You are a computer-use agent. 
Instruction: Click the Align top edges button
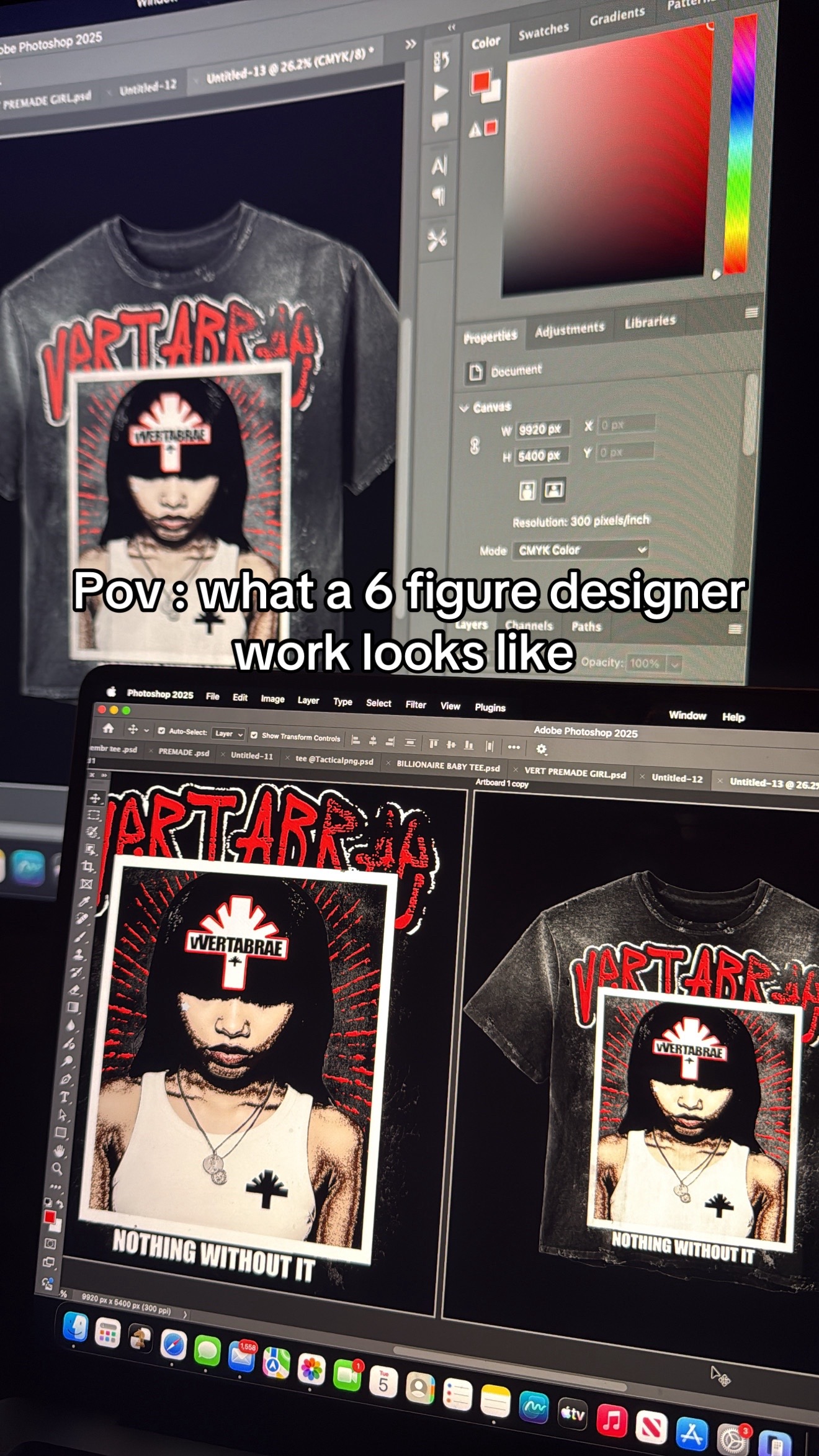tap(434, 744)
